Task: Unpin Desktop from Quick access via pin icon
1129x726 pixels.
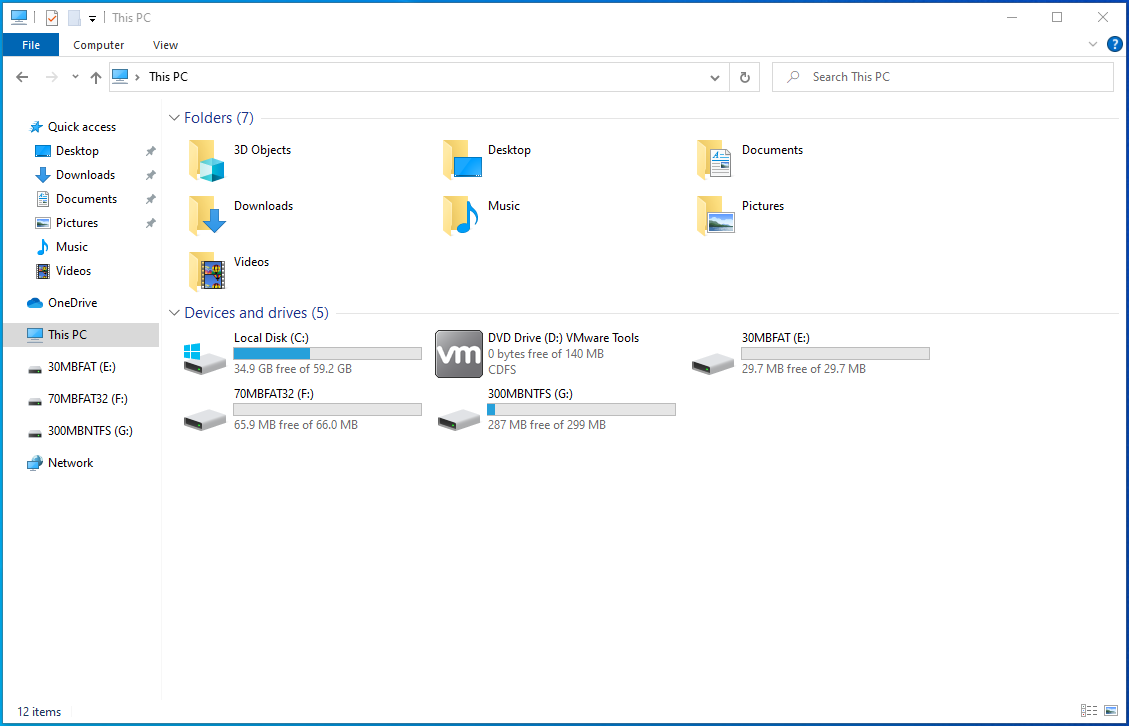Action: pos(150,151)
